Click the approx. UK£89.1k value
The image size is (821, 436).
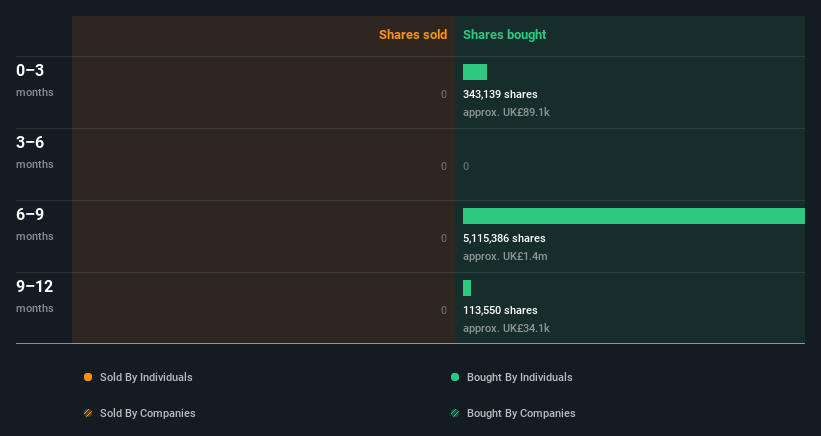(x=506, y=112)
